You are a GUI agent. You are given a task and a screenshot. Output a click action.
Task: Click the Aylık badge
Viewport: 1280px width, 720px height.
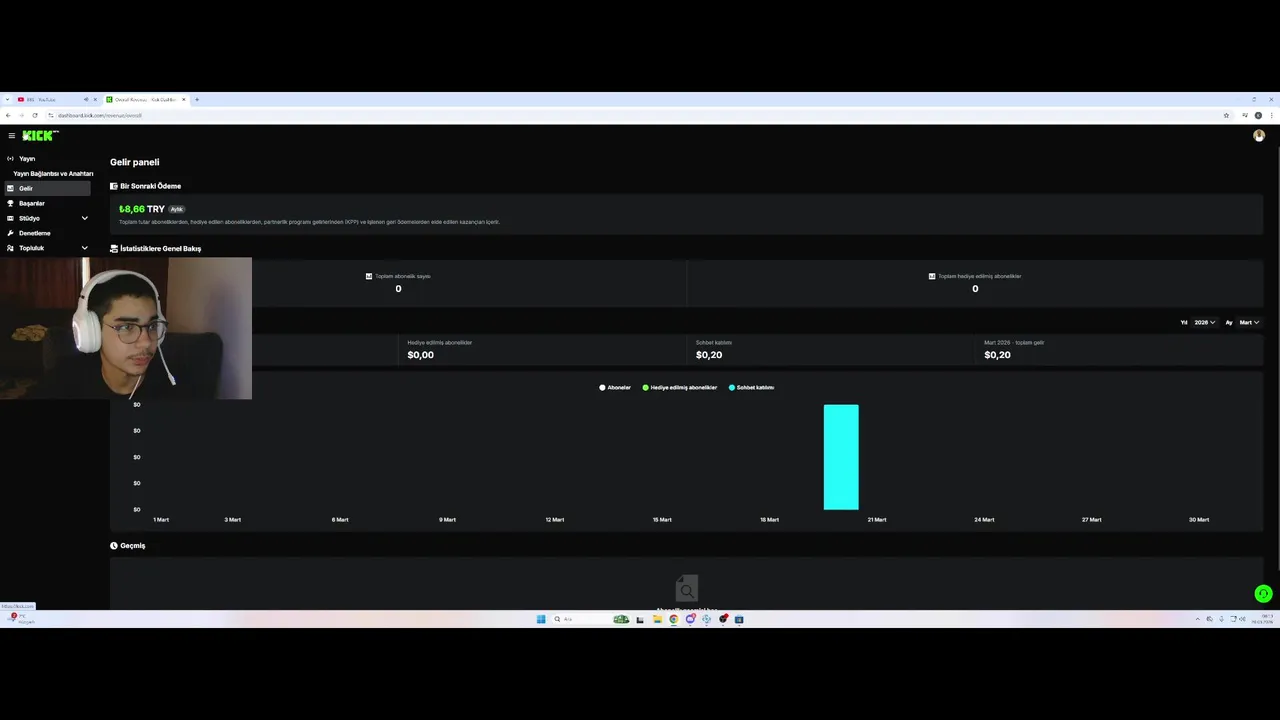point(177,209)
